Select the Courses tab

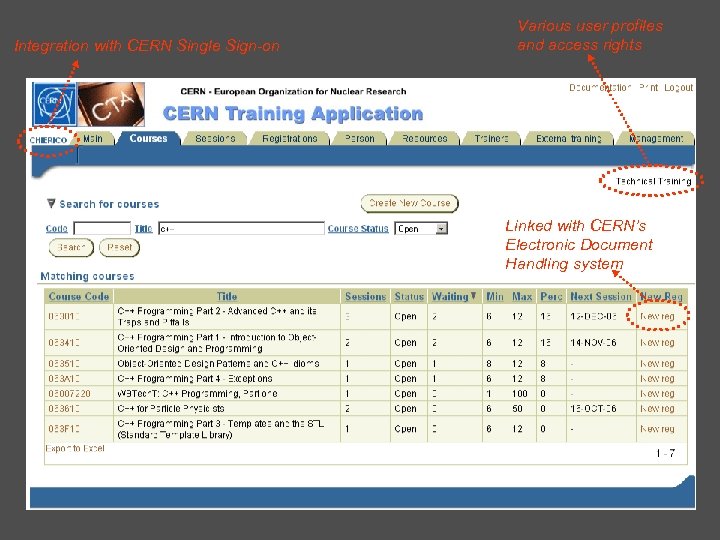pos(148,138)
